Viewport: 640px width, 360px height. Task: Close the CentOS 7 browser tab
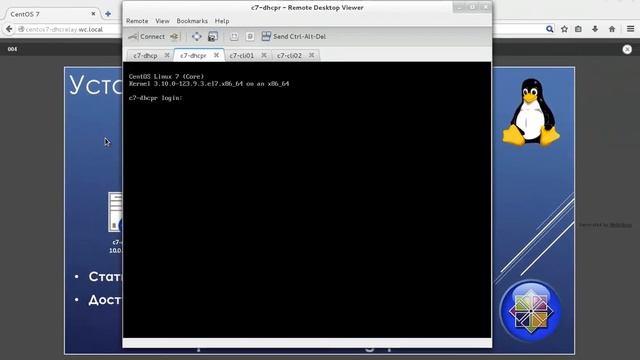(x=93, y=13)
